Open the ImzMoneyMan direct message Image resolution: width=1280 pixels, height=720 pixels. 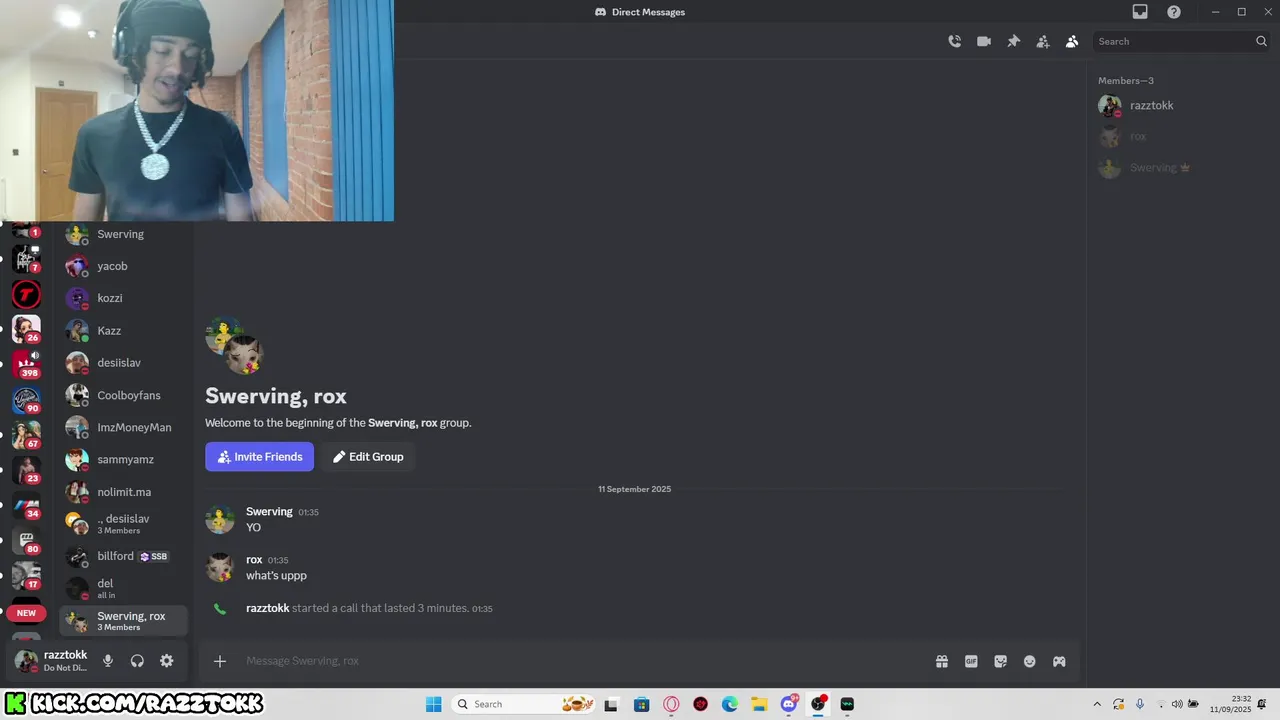[x=124, y=427]
